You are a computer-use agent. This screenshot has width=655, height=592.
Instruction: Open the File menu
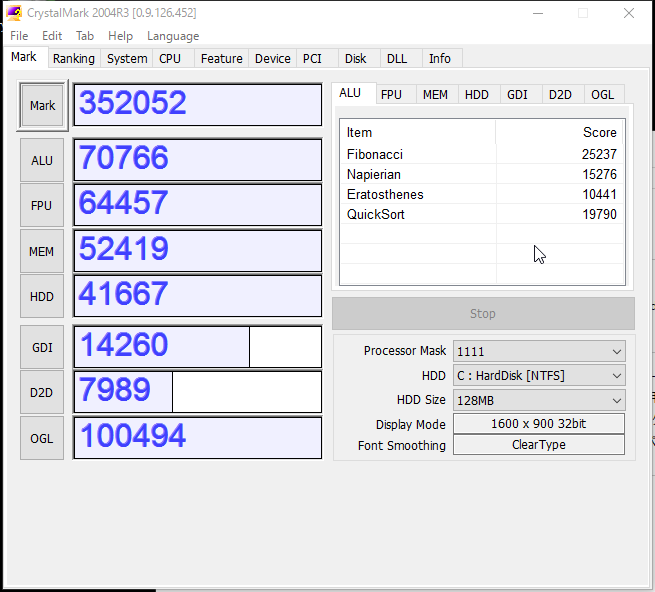coord(19,36)
